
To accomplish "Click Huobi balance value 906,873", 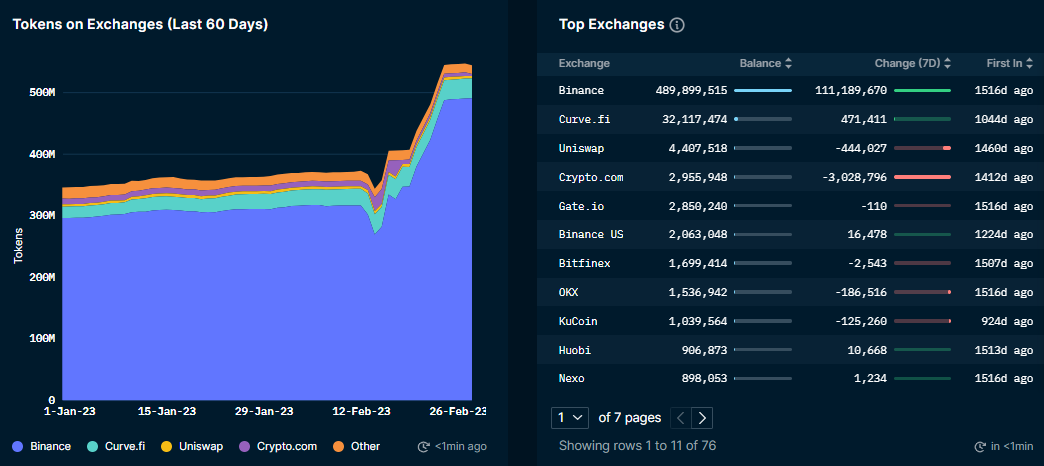I will [704, 350].
